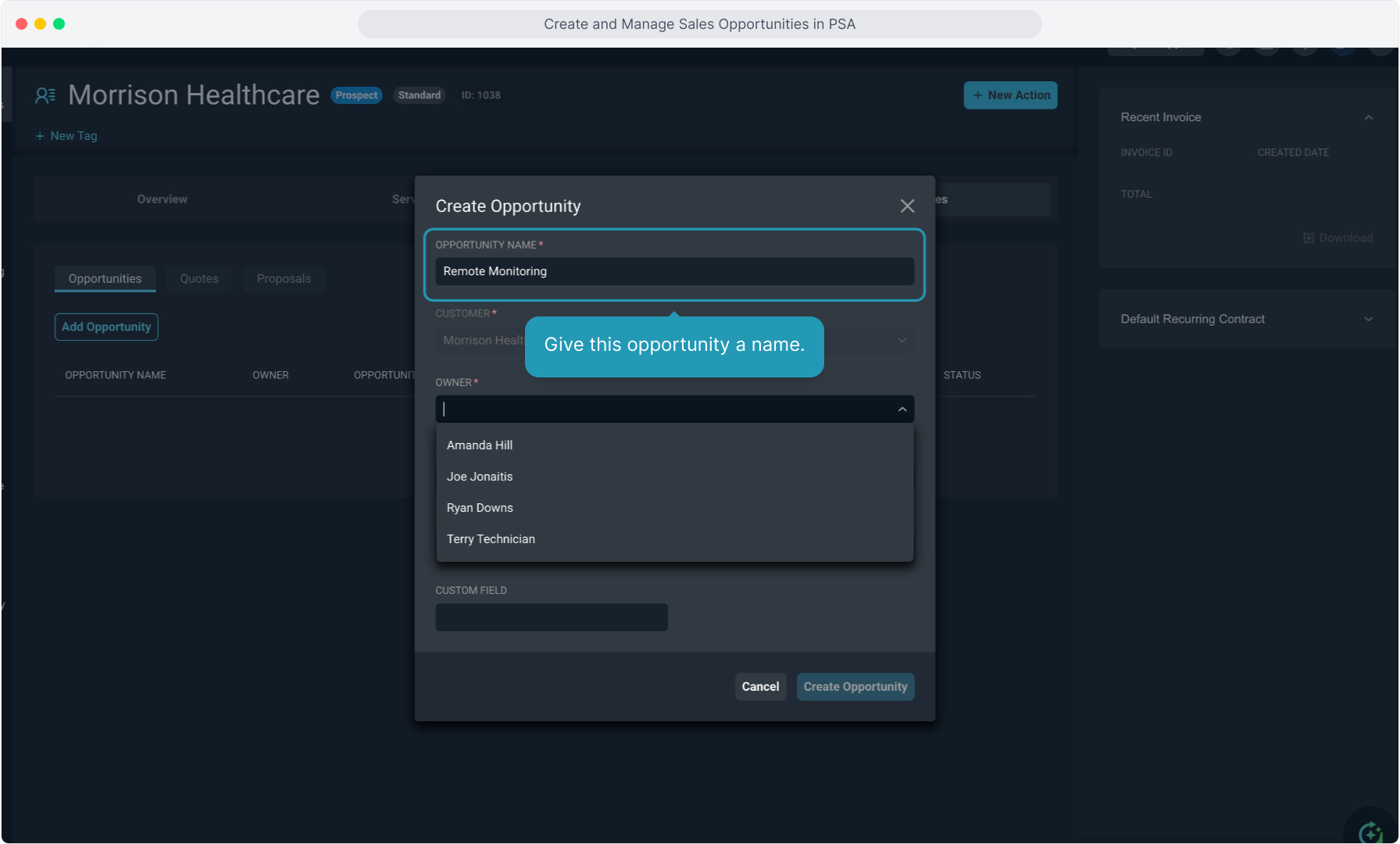
Task: Pick Ryan Downs in the owner list
Action: pos(480,508)
